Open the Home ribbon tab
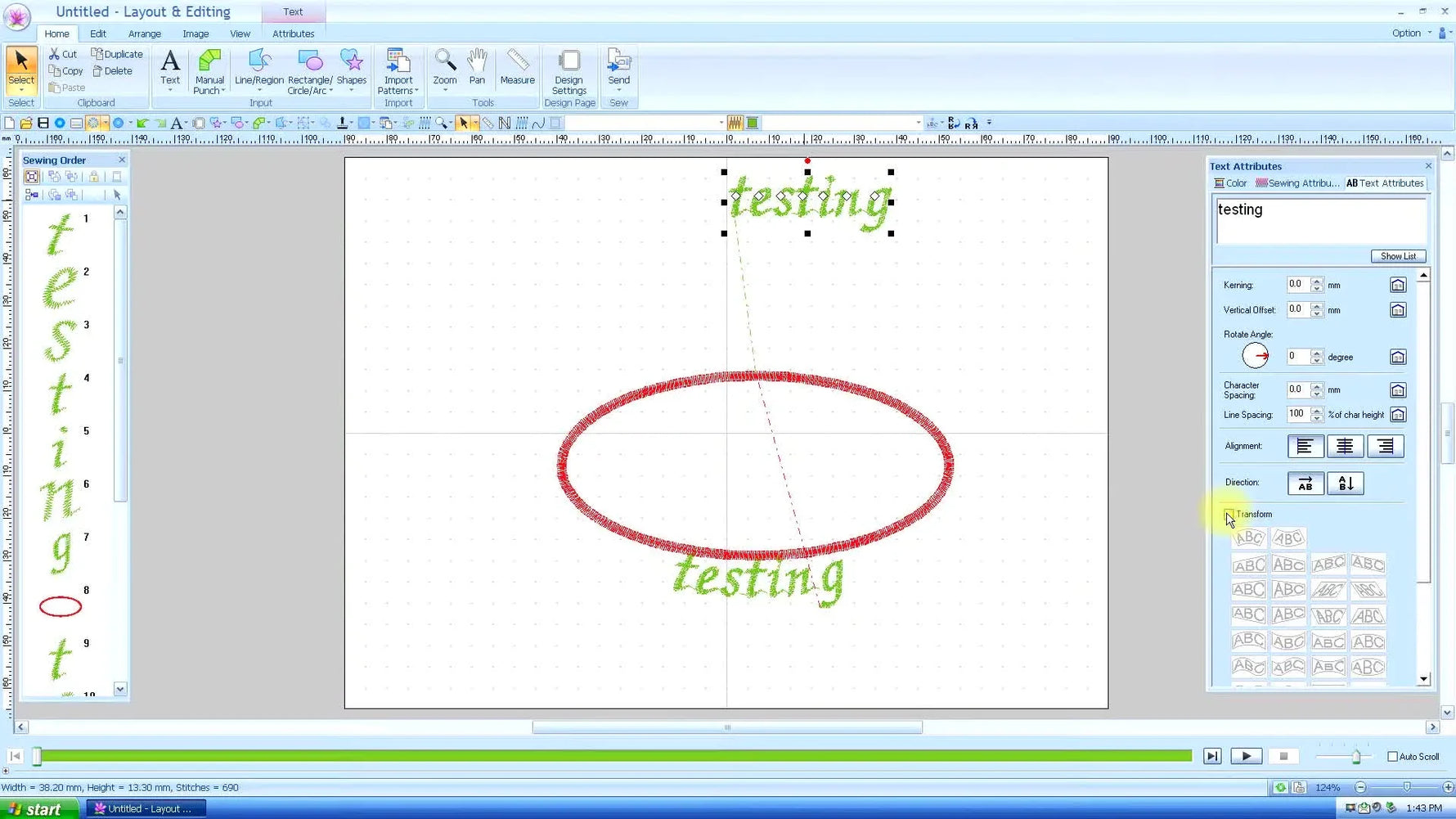 (x=56, y=34)
